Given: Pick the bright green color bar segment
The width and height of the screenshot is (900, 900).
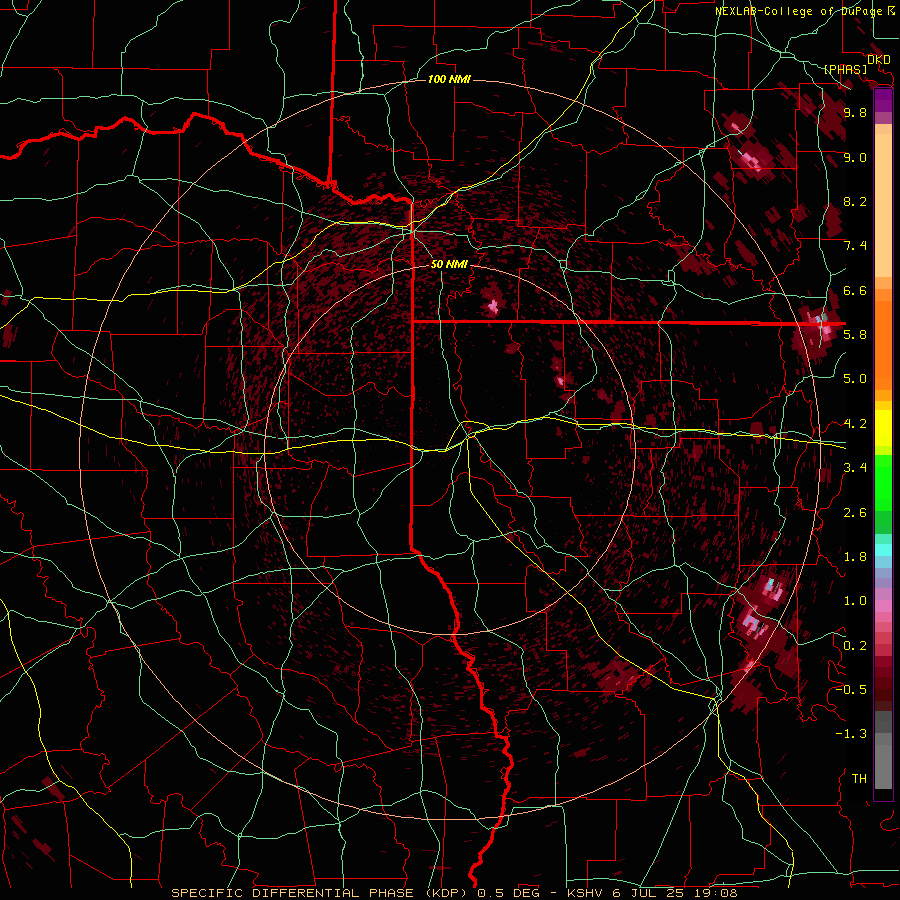Looking at the screenshot, I should pos(883,483).
